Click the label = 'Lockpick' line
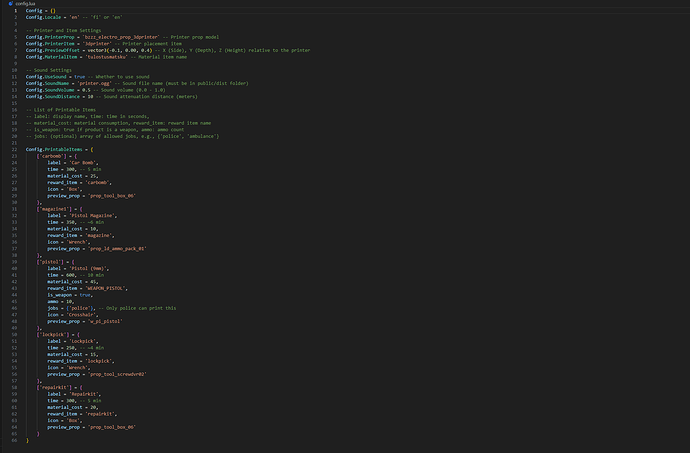Viewport: 690px width, 453px height. 73,341
